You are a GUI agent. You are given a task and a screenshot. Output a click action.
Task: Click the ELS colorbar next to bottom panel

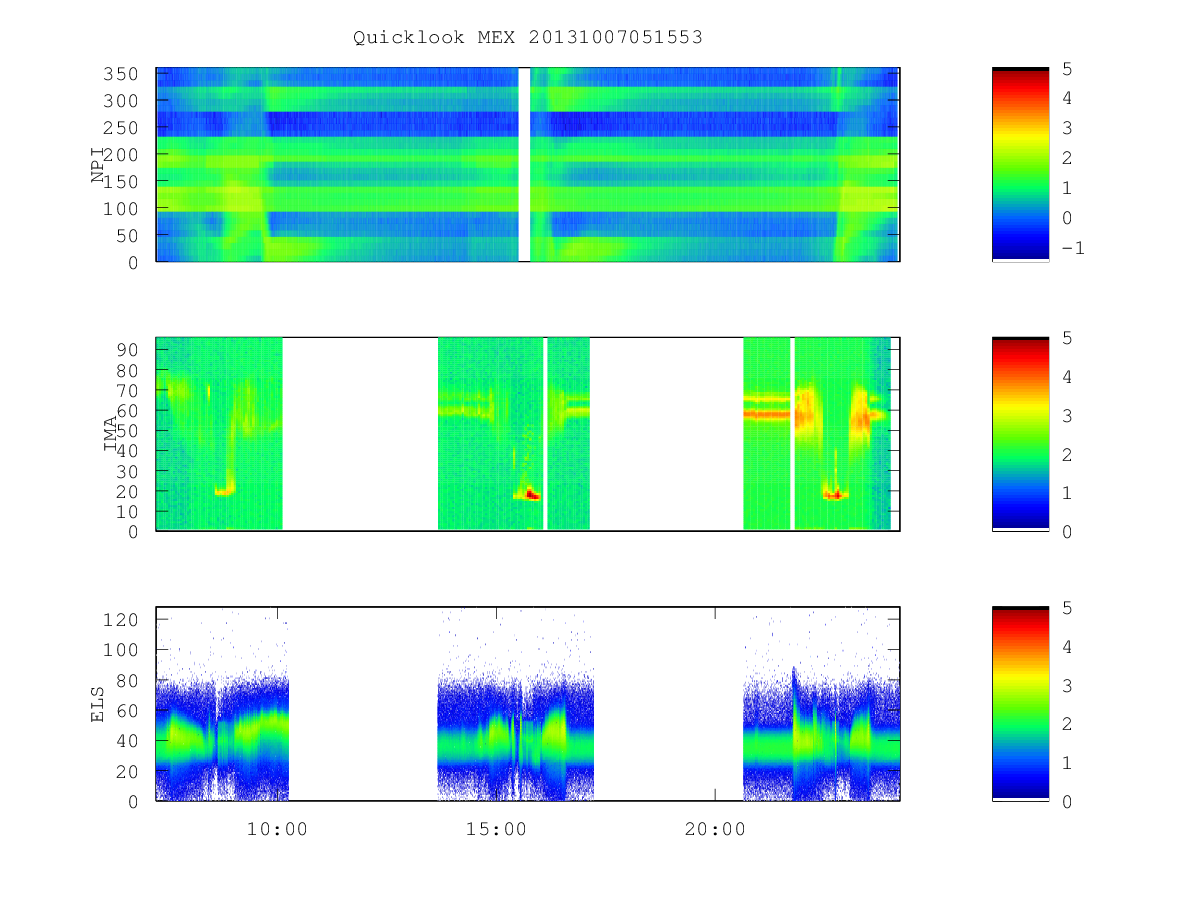click(1020, 704)
